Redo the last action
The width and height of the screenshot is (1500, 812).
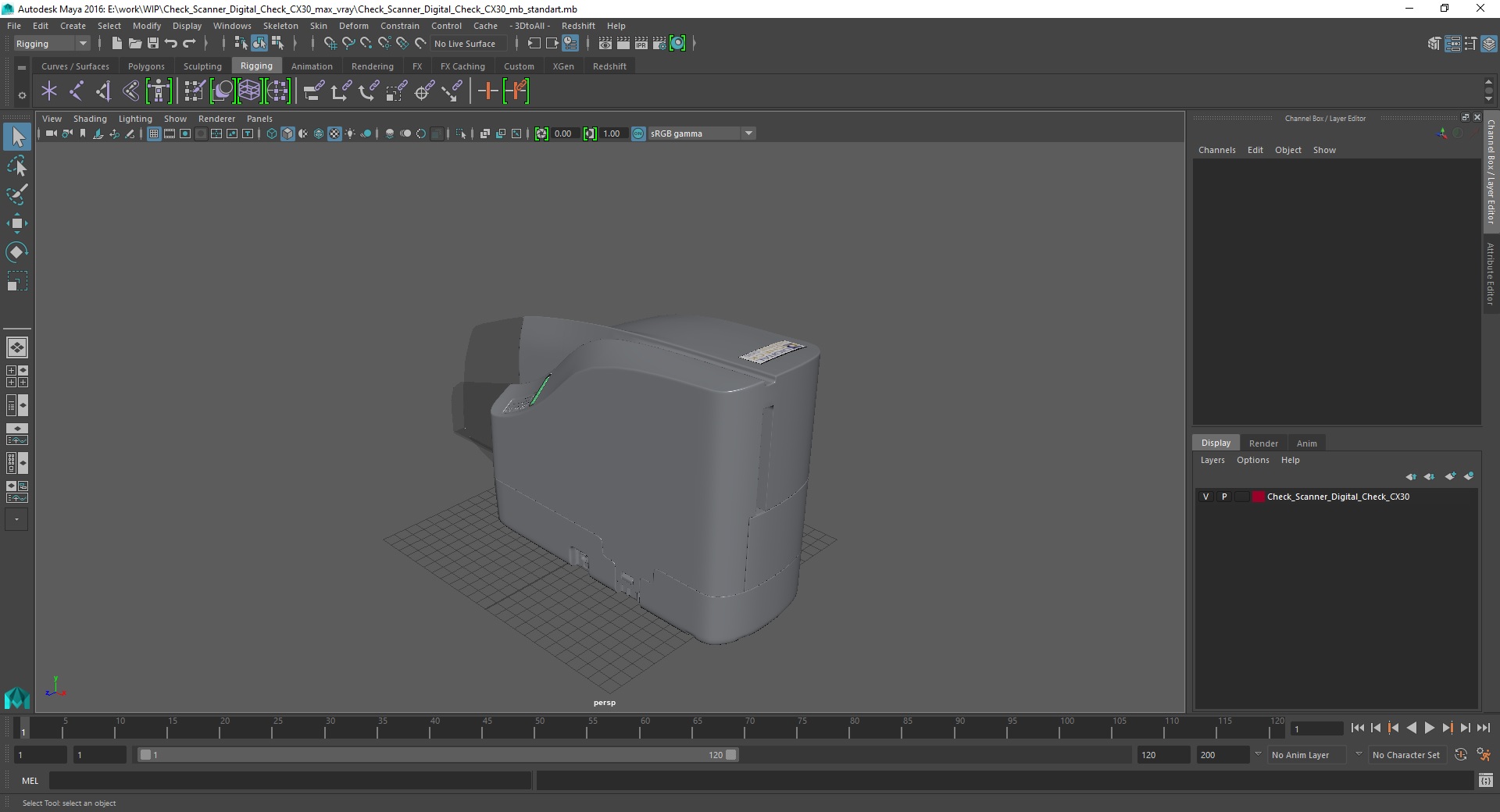pos(189,44)
